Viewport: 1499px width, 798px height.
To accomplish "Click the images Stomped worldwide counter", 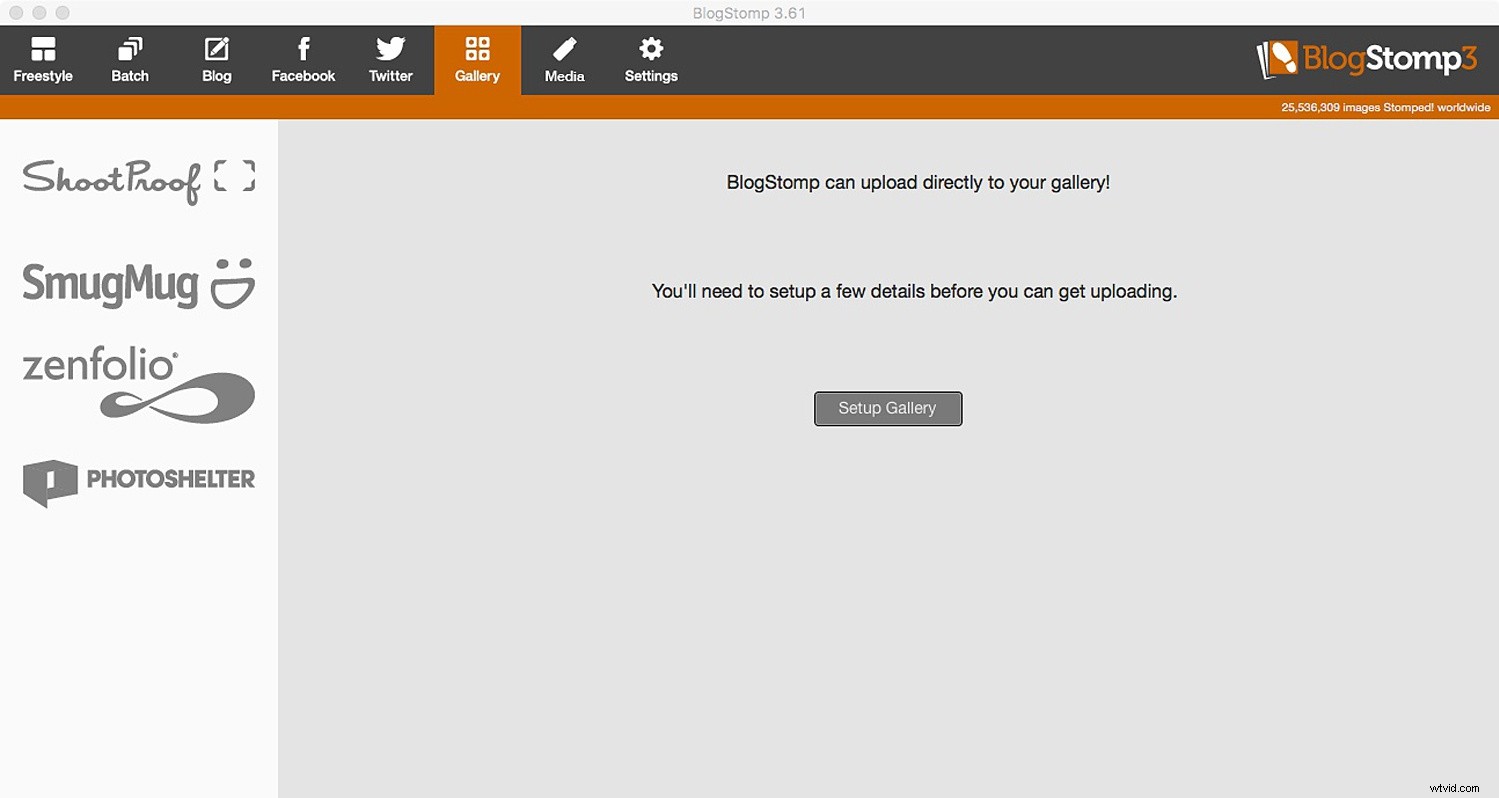I will (1385, 107).
